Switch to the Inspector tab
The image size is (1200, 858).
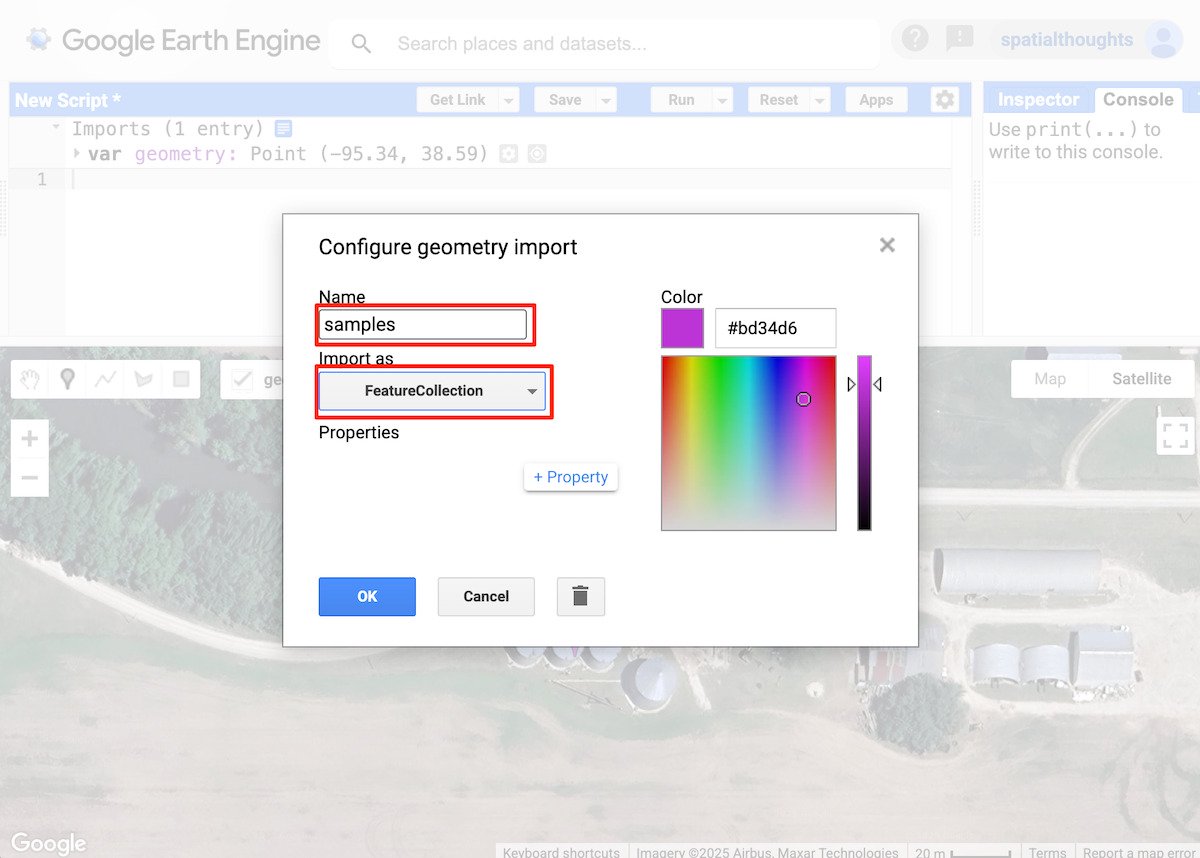pos(1037,99)
